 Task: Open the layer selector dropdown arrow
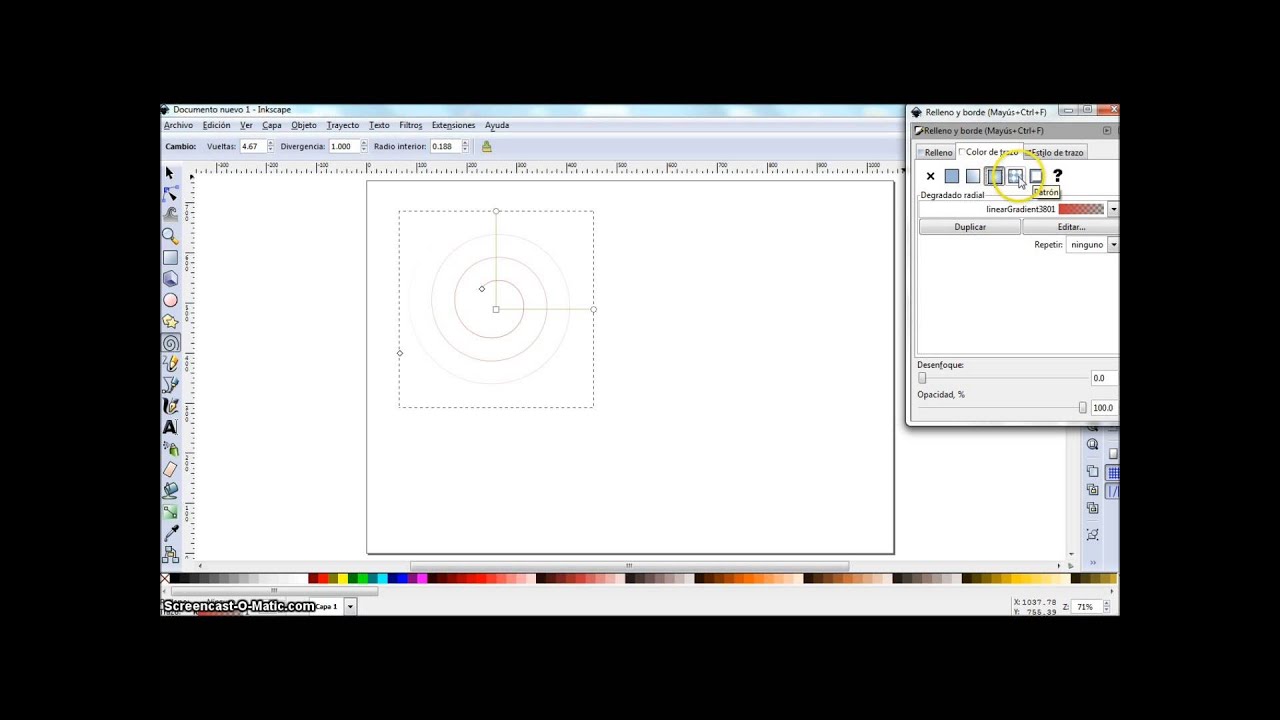pyautogui.click(x=350, y=606)
